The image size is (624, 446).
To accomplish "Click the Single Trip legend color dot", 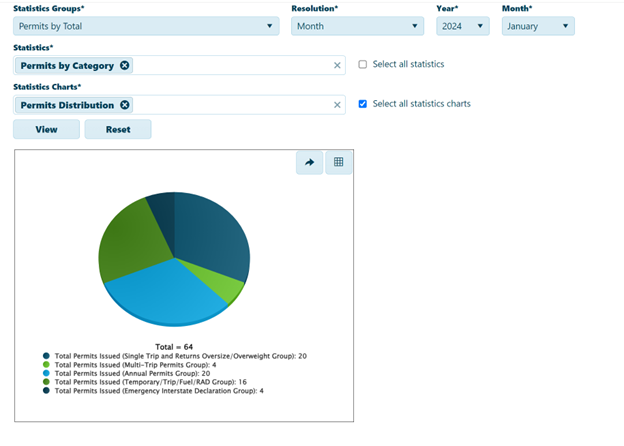I will tap(46, 356).
